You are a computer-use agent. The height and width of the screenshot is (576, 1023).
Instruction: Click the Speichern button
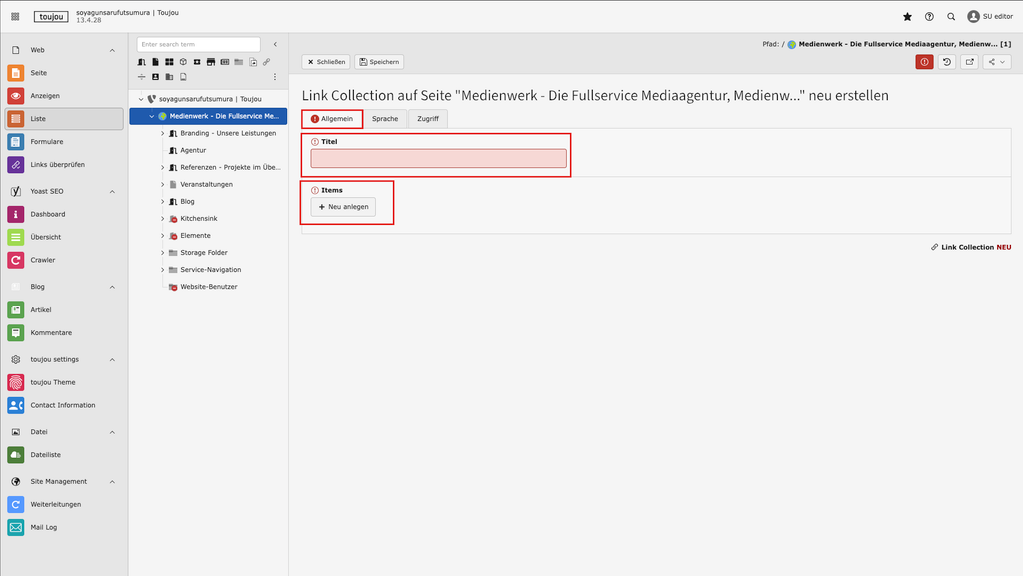point(379,62)
